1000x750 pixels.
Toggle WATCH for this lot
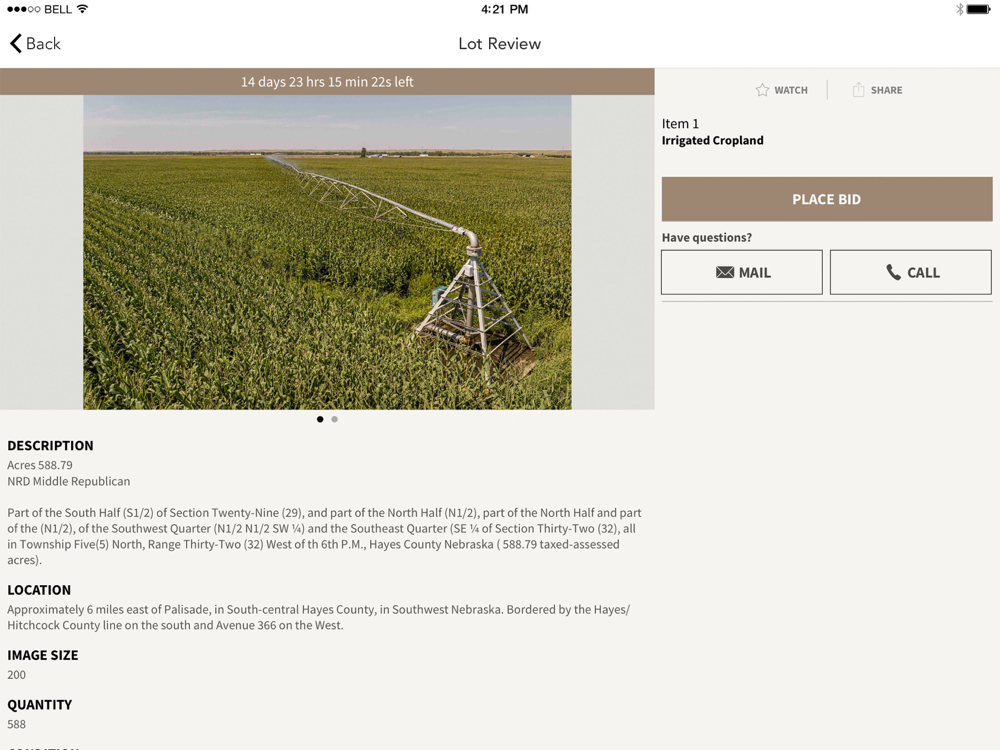point(781,90)
